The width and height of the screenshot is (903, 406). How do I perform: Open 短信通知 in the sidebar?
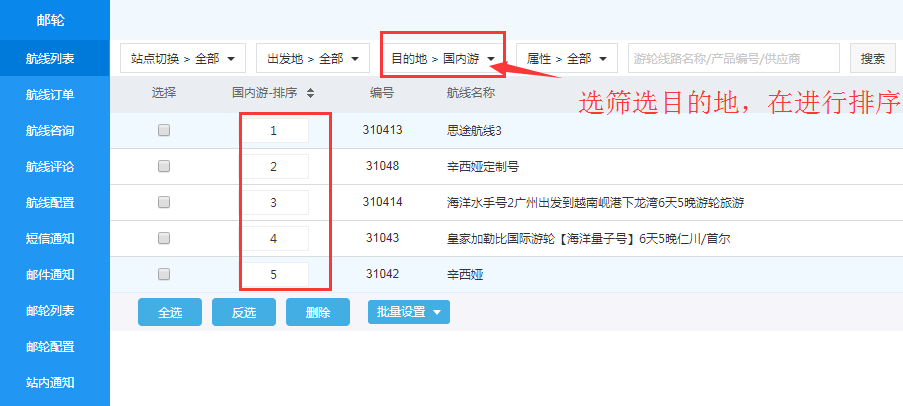pyautogui.click(x=50, y=238)
